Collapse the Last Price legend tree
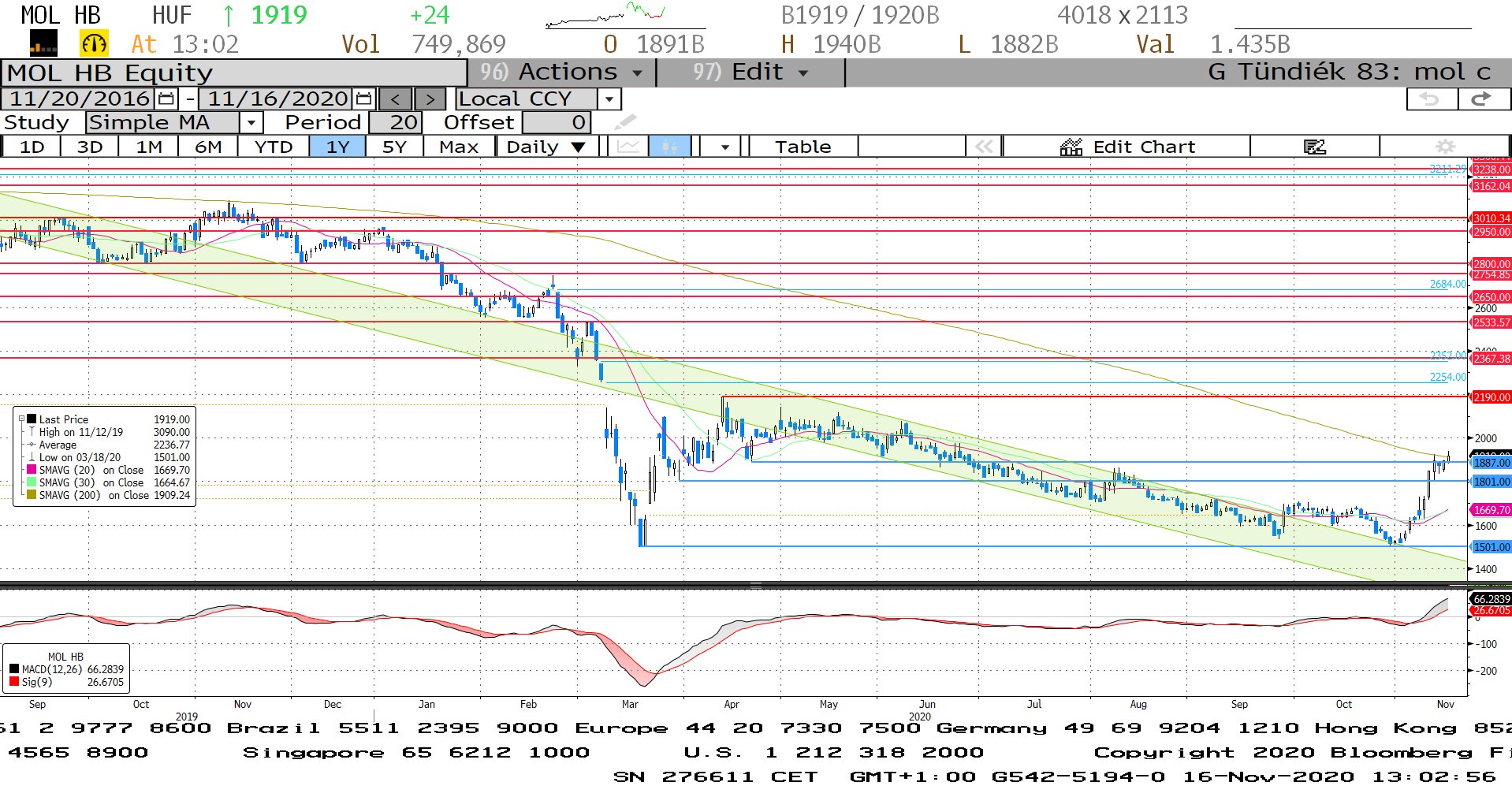This screenshot has width=1512, height=808. (21, 419)
